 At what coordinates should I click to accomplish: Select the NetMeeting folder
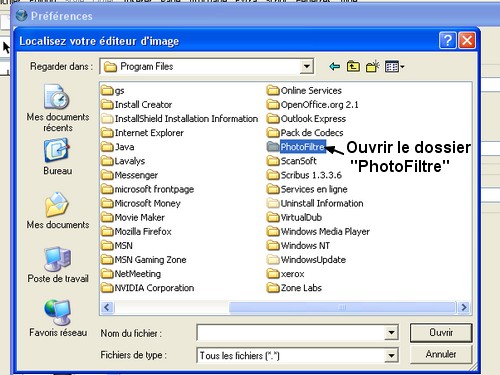131,274
